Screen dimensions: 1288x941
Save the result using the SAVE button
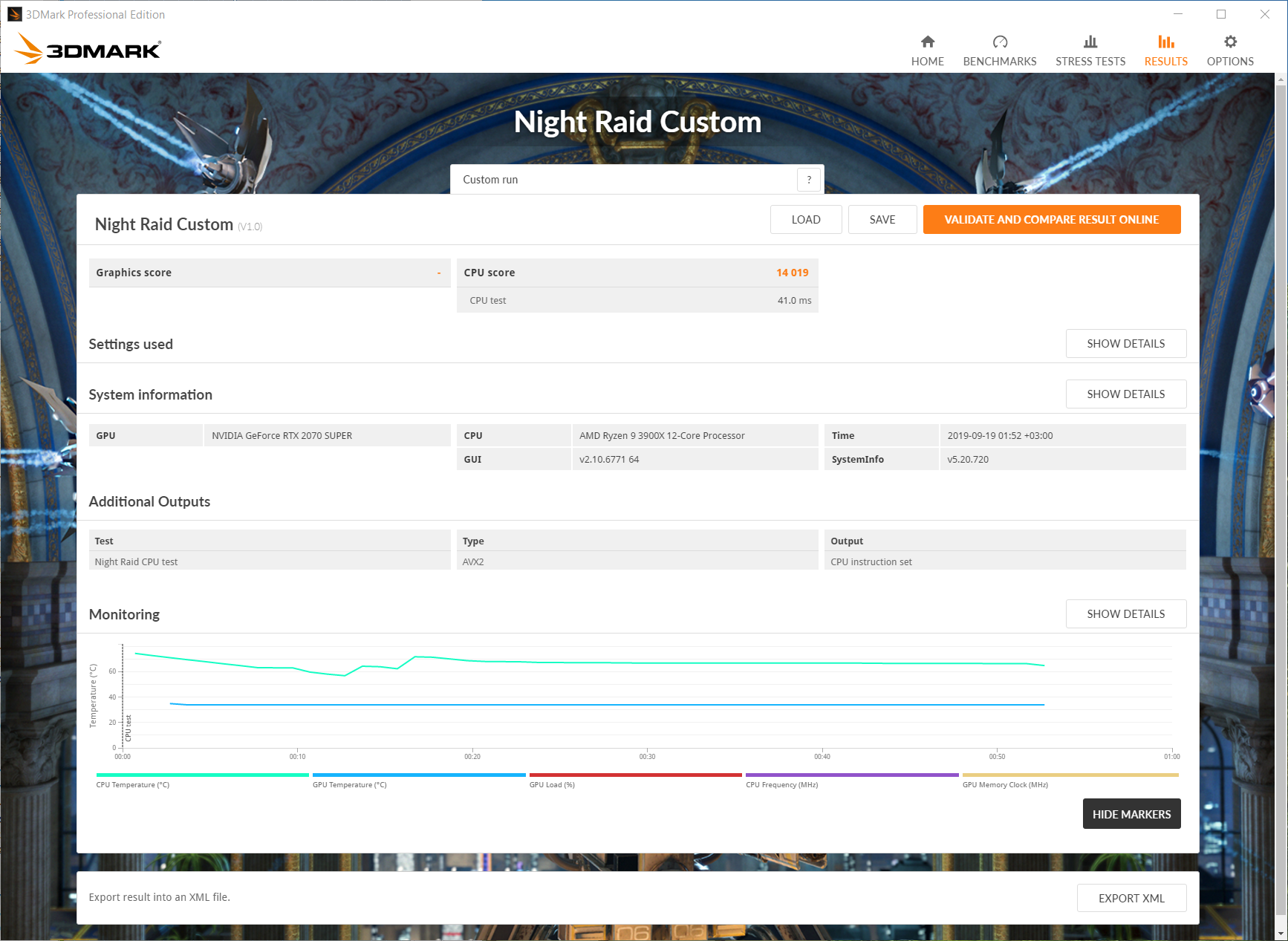coord(882,220)
